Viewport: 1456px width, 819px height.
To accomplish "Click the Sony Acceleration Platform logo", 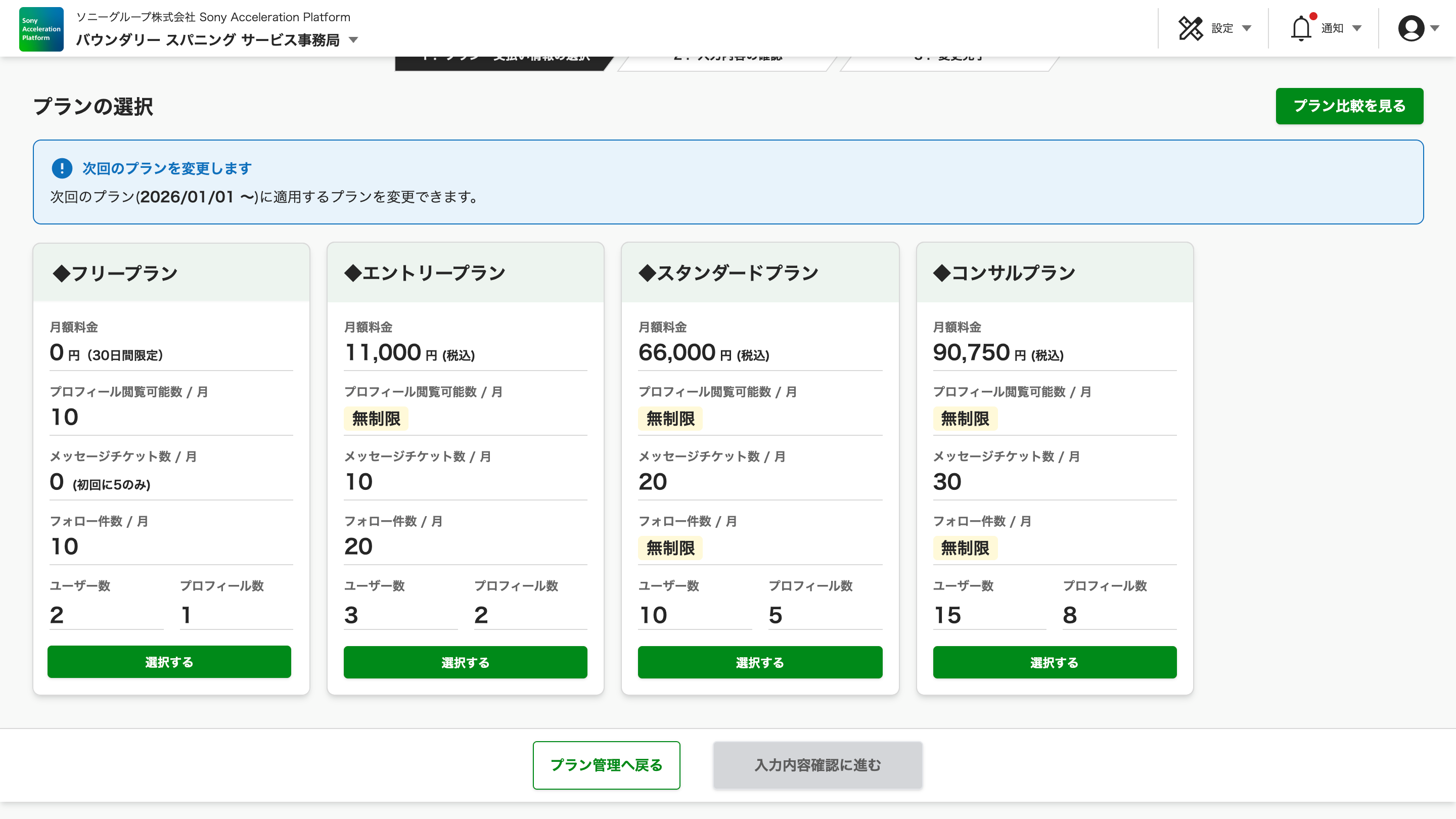I will [41, 29].
